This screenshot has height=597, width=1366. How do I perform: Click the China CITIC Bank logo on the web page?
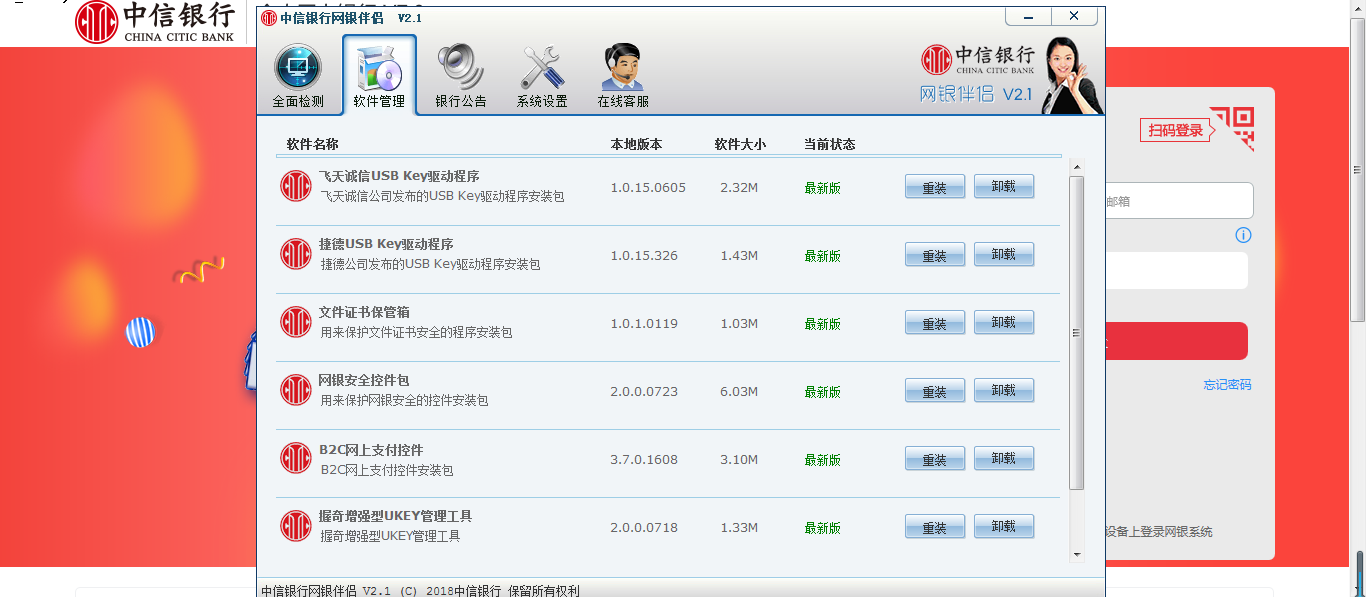pos(155,22)
